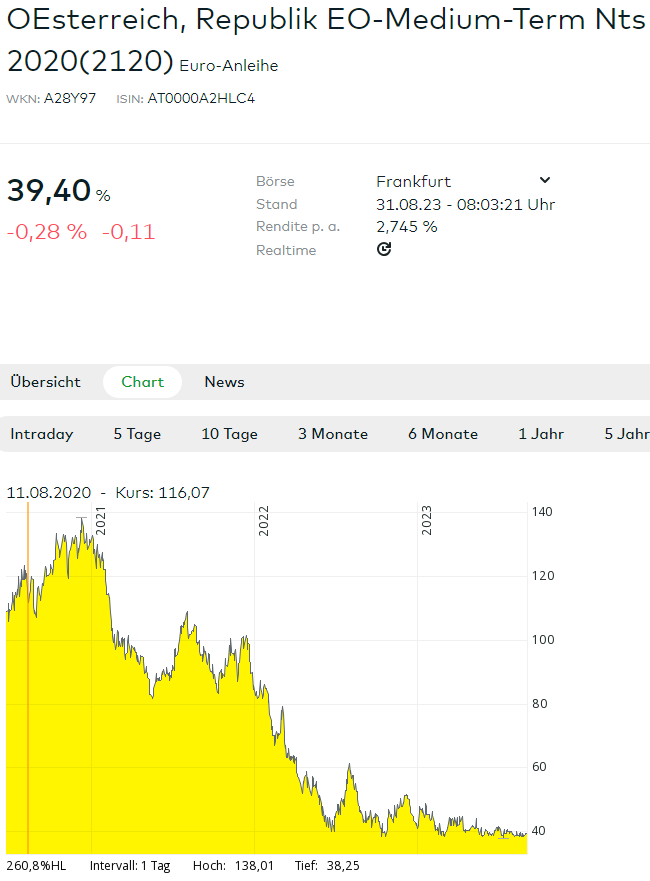Click the 2022 year label on chart
Image resolution: width=650 pixels, height=881 pixels.
(x=264, y=521)
